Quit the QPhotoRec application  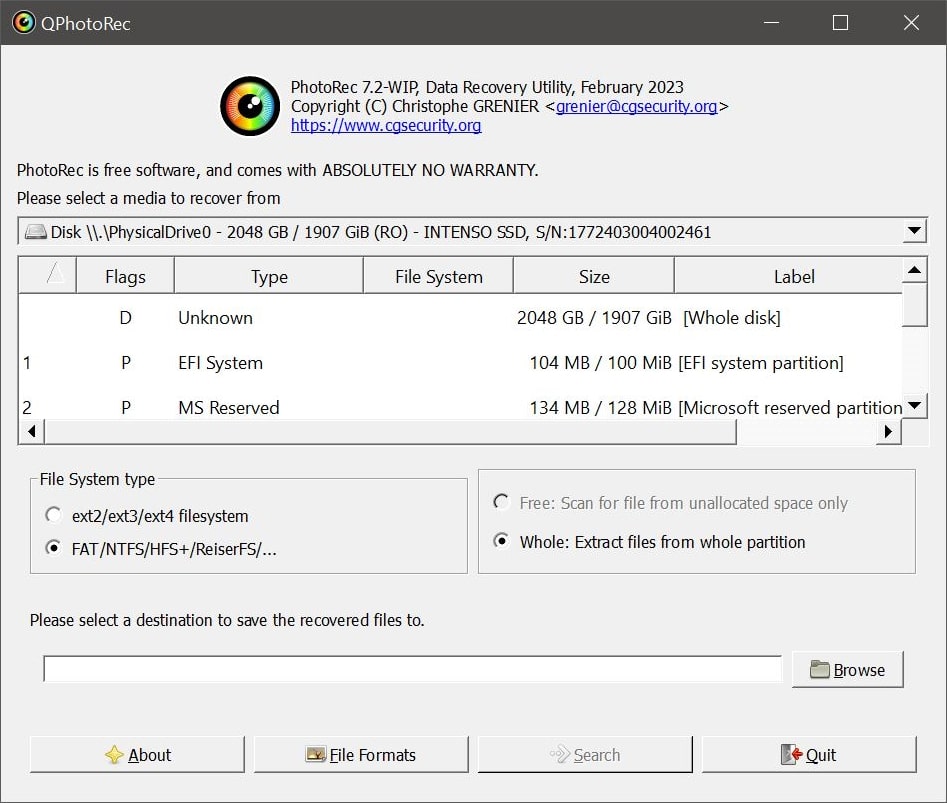point(809,754)
